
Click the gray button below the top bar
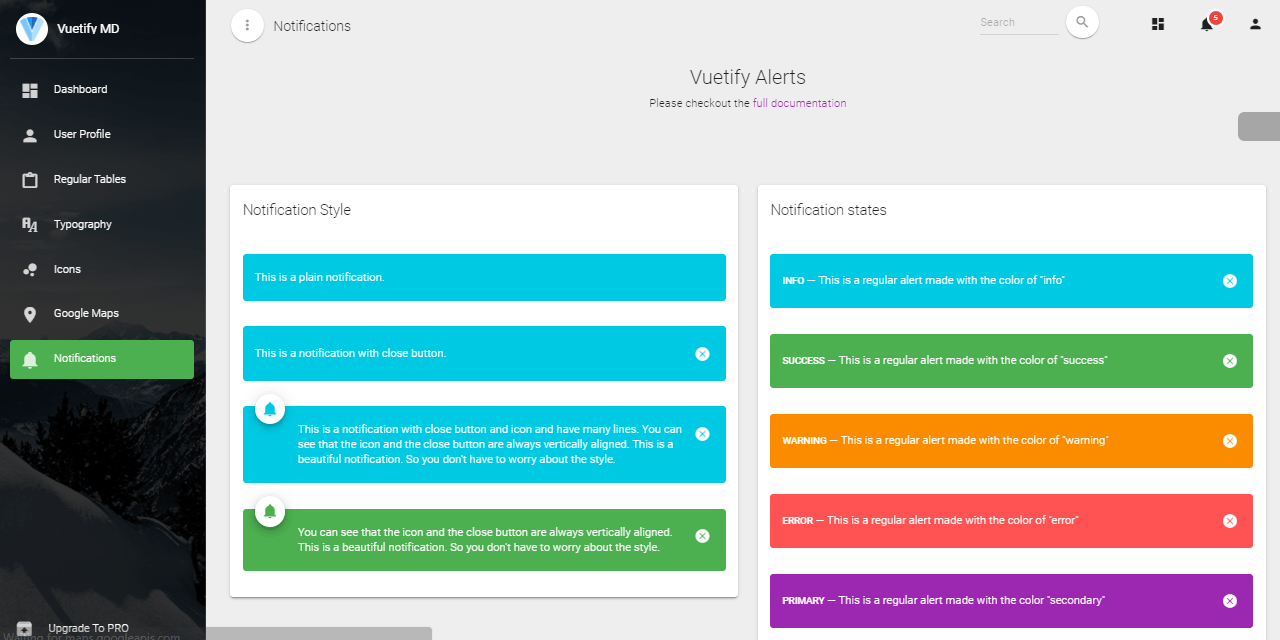(x=1259, y=127)
